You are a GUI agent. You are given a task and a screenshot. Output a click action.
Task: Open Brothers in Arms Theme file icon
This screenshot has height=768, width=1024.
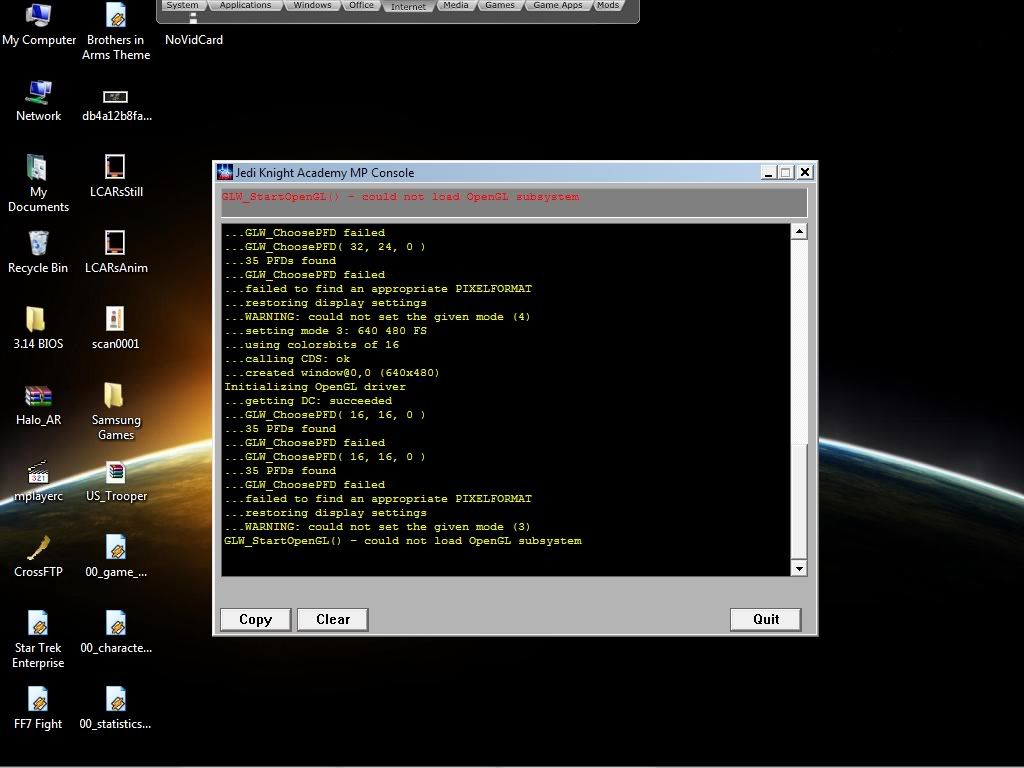tap(116, 33)
